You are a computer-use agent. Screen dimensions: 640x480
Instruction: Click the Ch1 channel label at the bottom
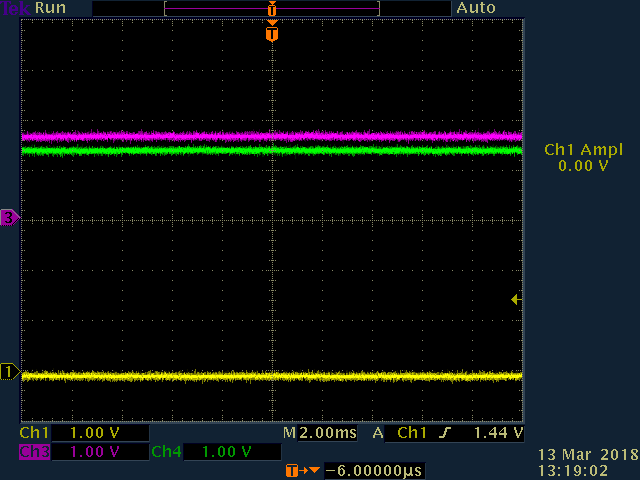(34, 433)
